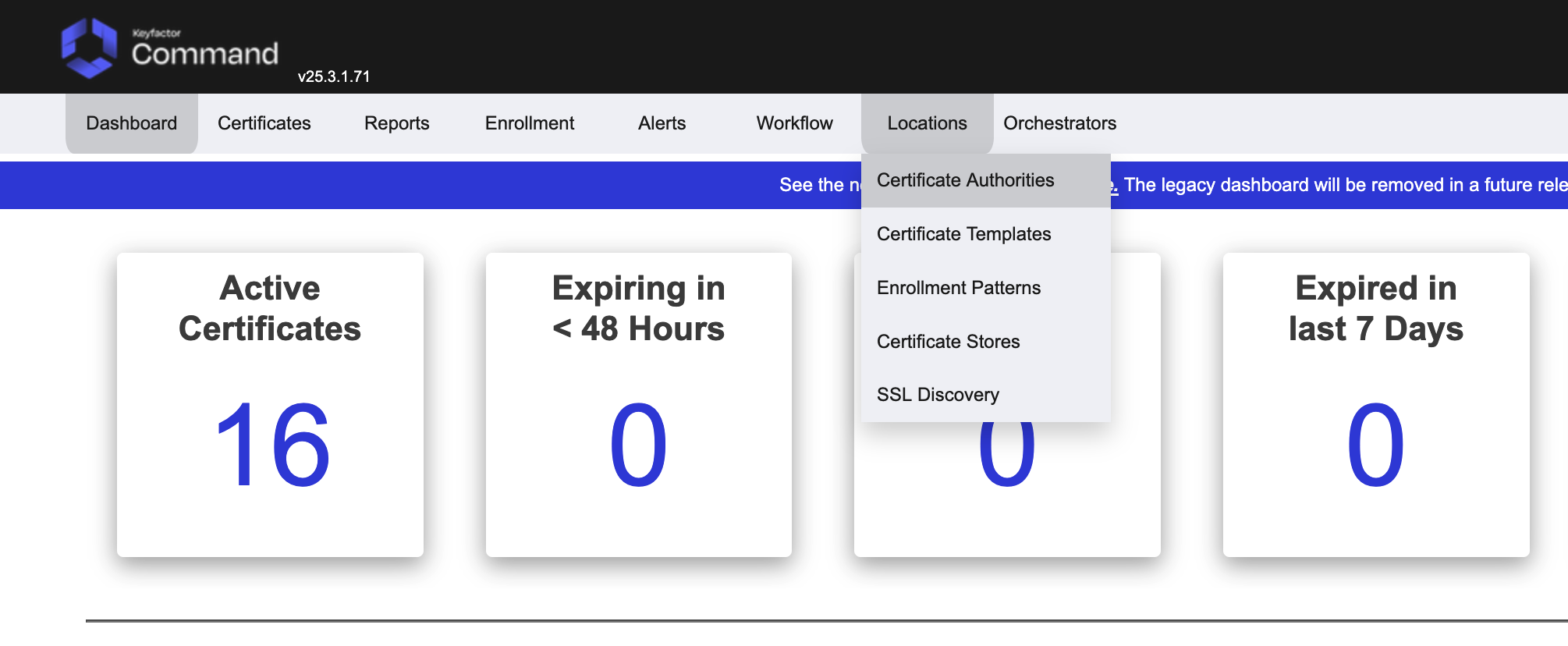Screen dimensions: 1568x646
Task: Select Enrollment Patterns in the dropdown
Action: [959, 288]
